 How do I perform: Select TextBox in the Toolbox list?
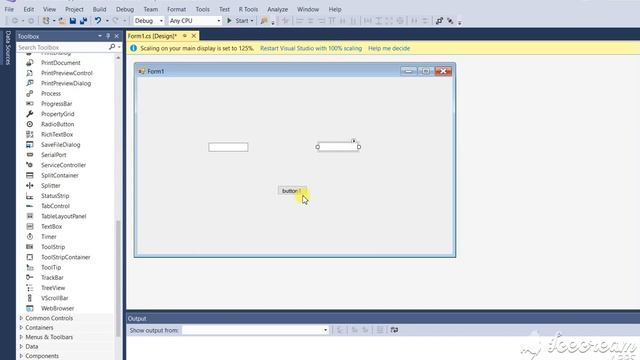(x=51, y=227)
